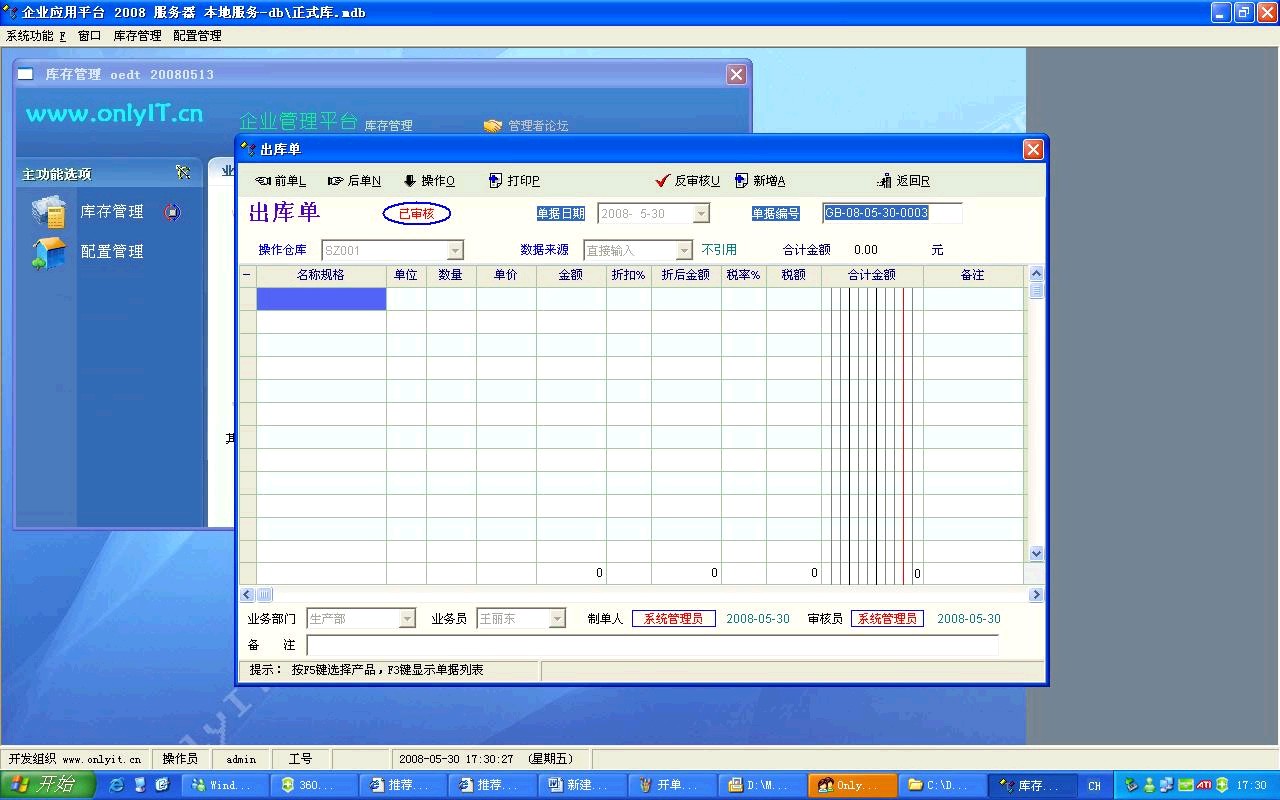Open the 库存管理 menu in menu bar
The image size is (1280, 800).
pyautogui.click(x=137, y=35)
